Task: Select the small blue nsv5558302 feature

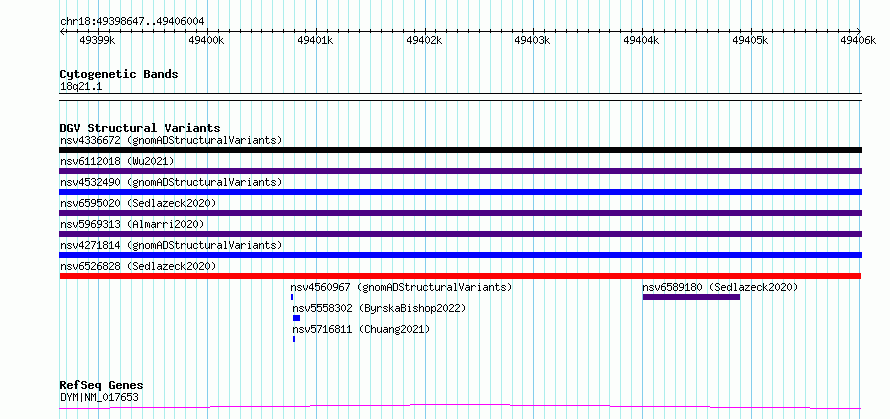Action: pyautogui.click(x=296, y=318)
